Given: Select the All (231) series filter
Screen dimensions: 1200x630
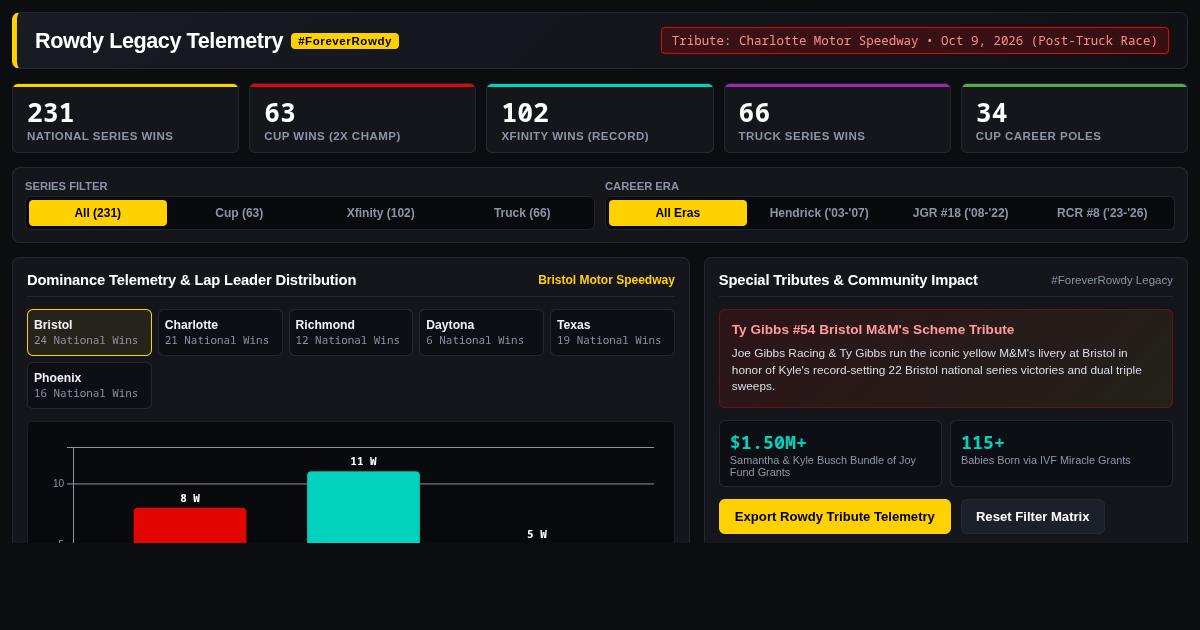Looking at the screenshot, I should [98, 213].
